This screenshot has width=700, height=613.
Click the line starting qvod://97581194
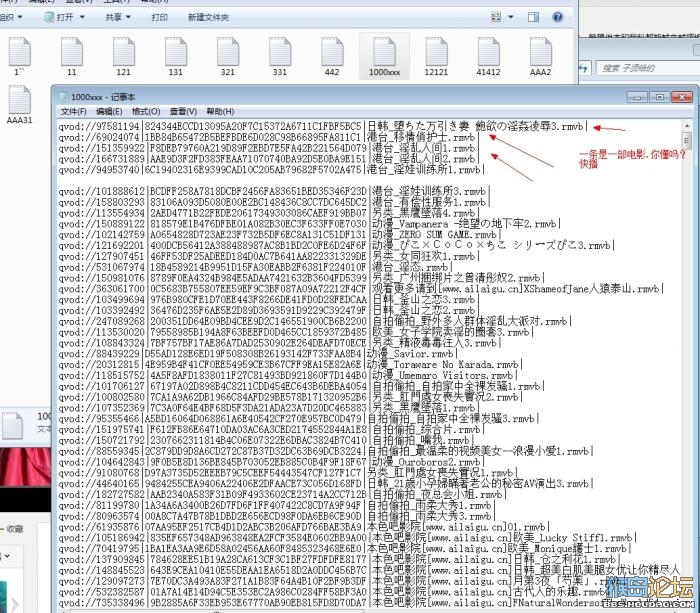(x=323, y=126)
